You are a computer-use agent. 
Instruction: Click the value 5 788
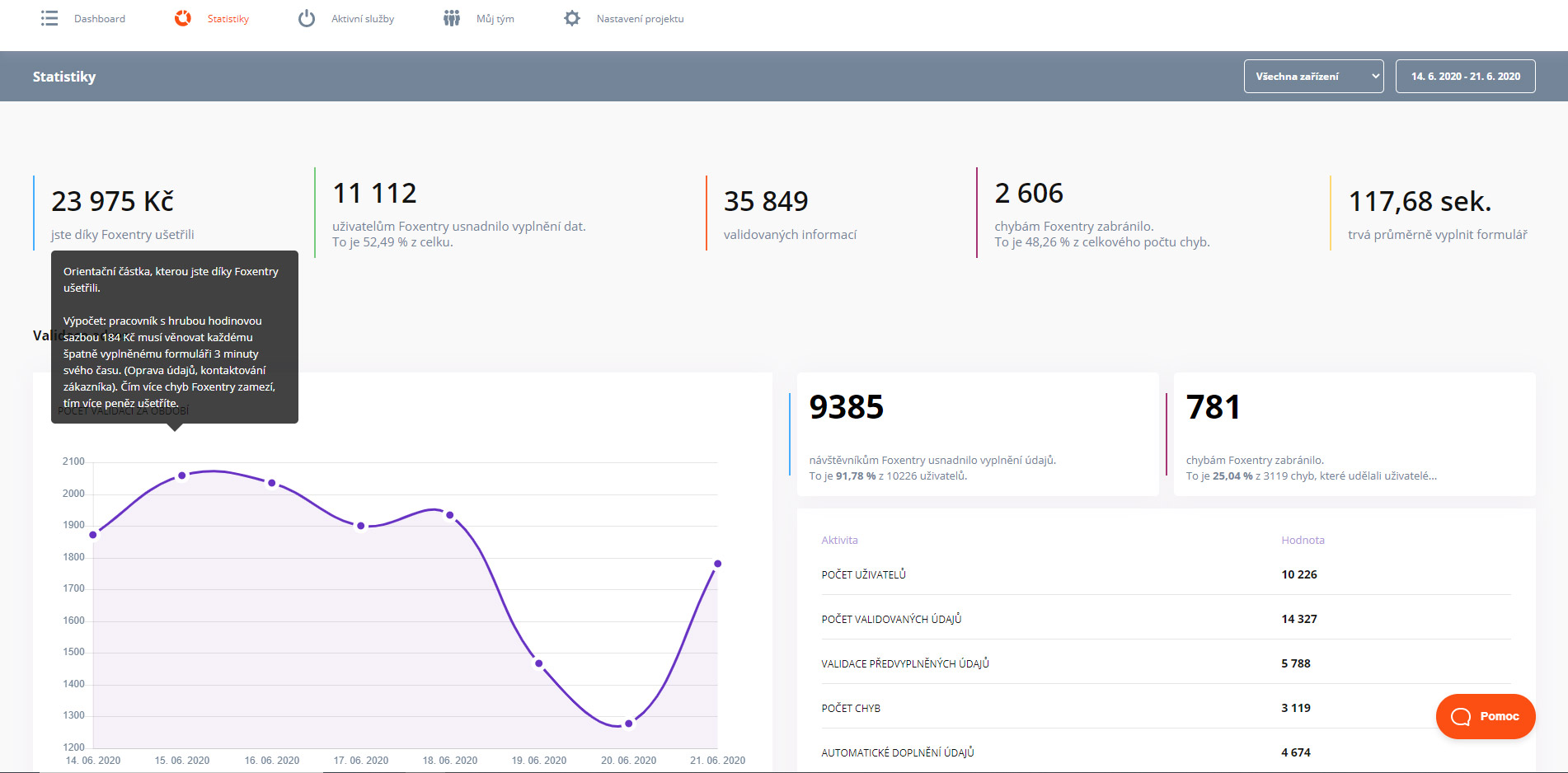coord(1296,664)
